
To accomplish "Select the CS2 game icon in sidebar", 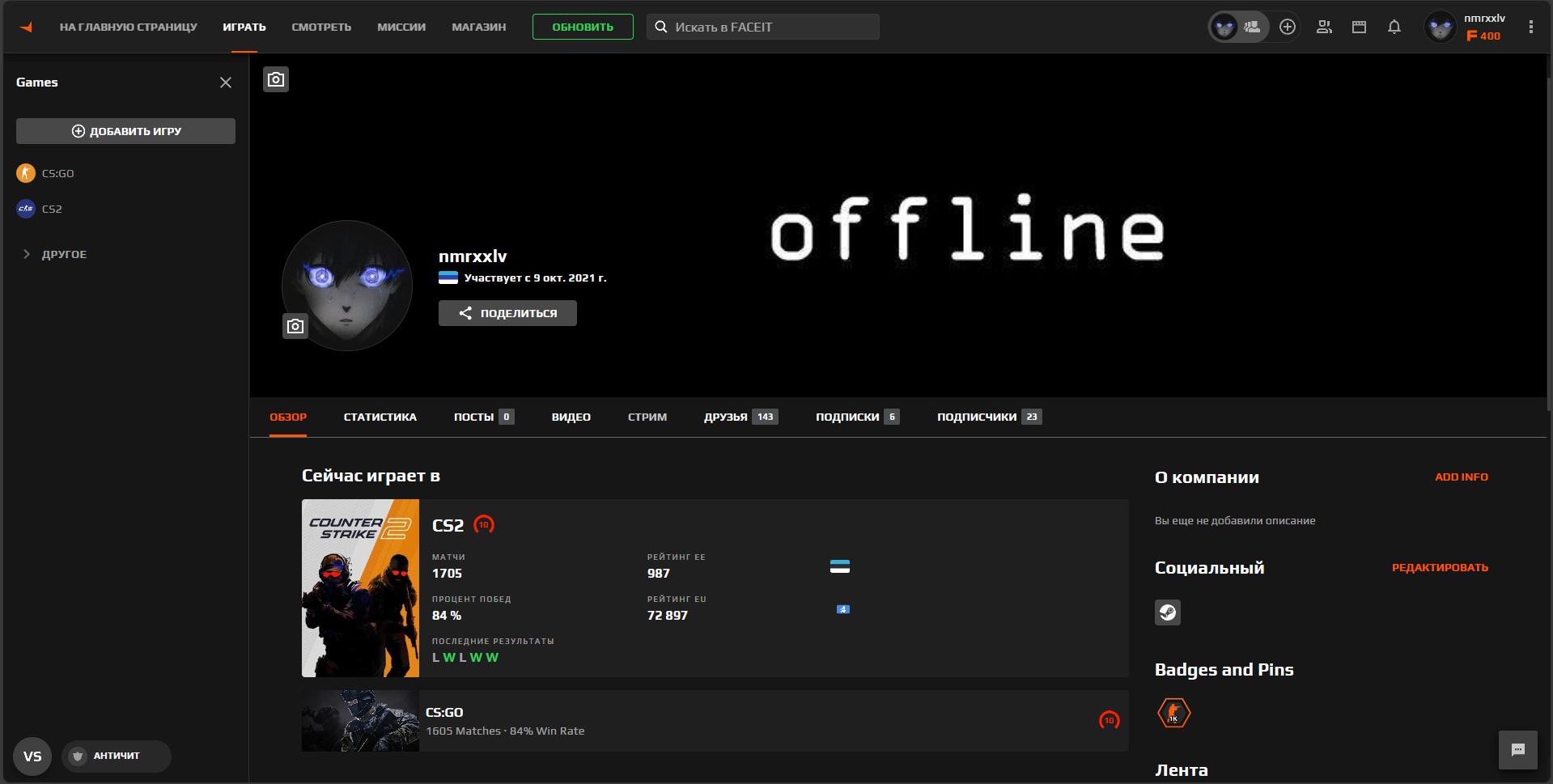I will point(26,209).
